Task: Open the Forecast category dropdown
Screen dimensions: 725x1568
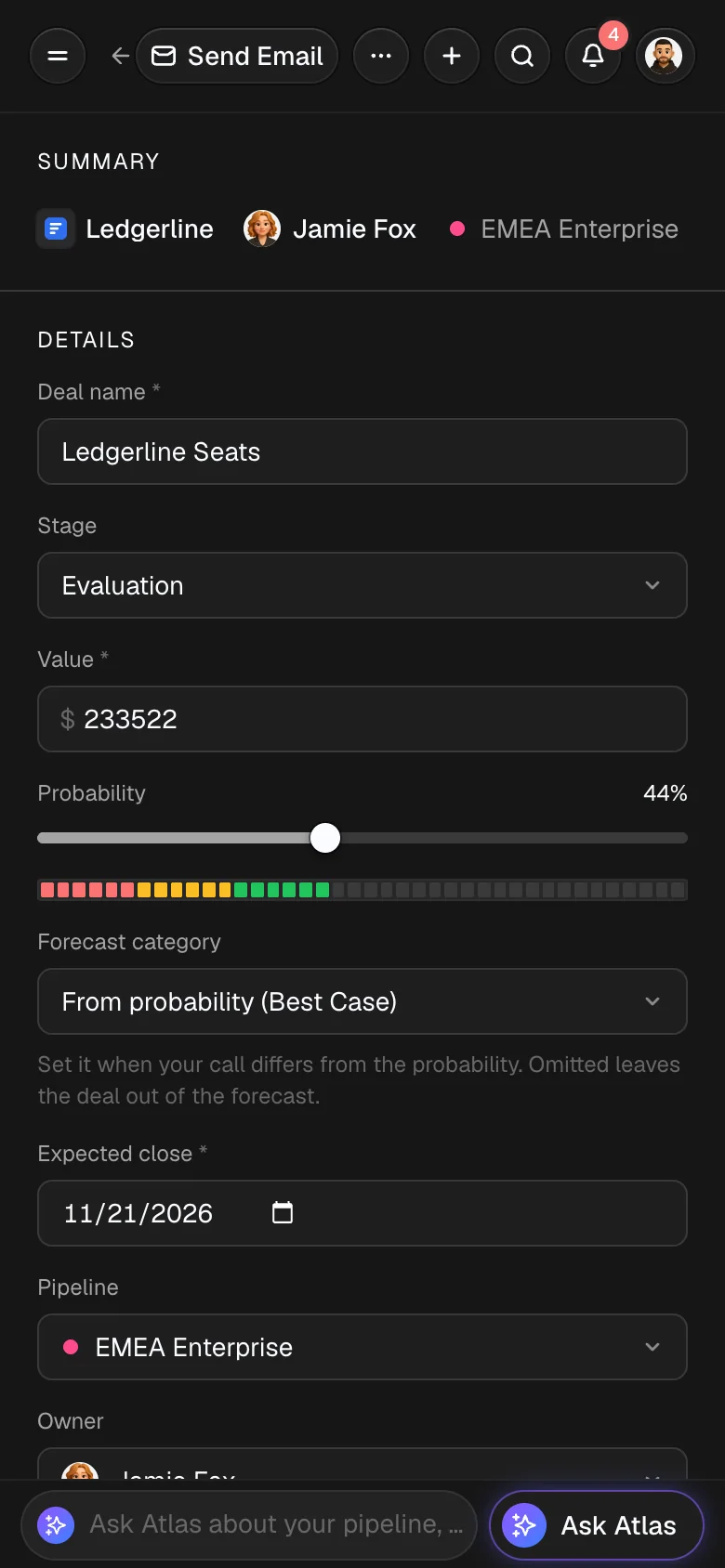Action: pos(362,1001)
